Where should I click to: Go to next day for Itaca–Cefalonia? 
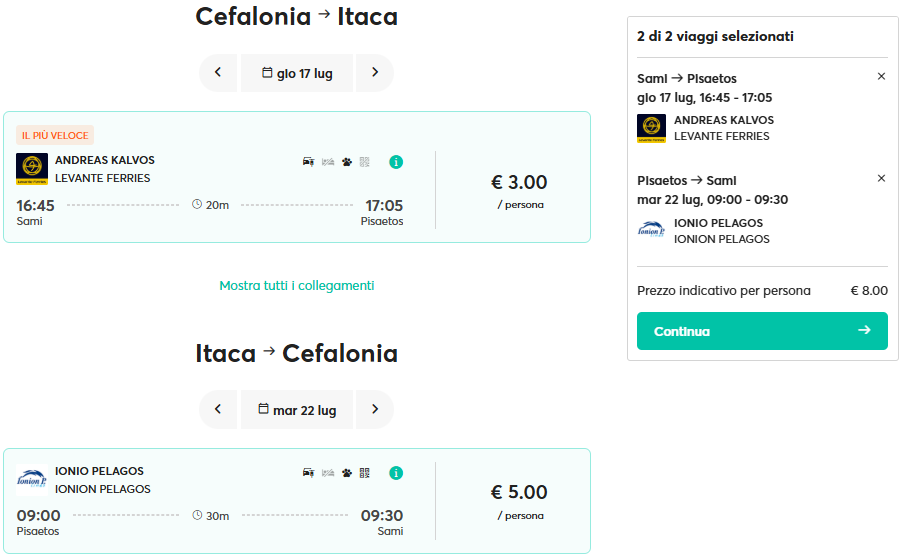tap(375, 410)
